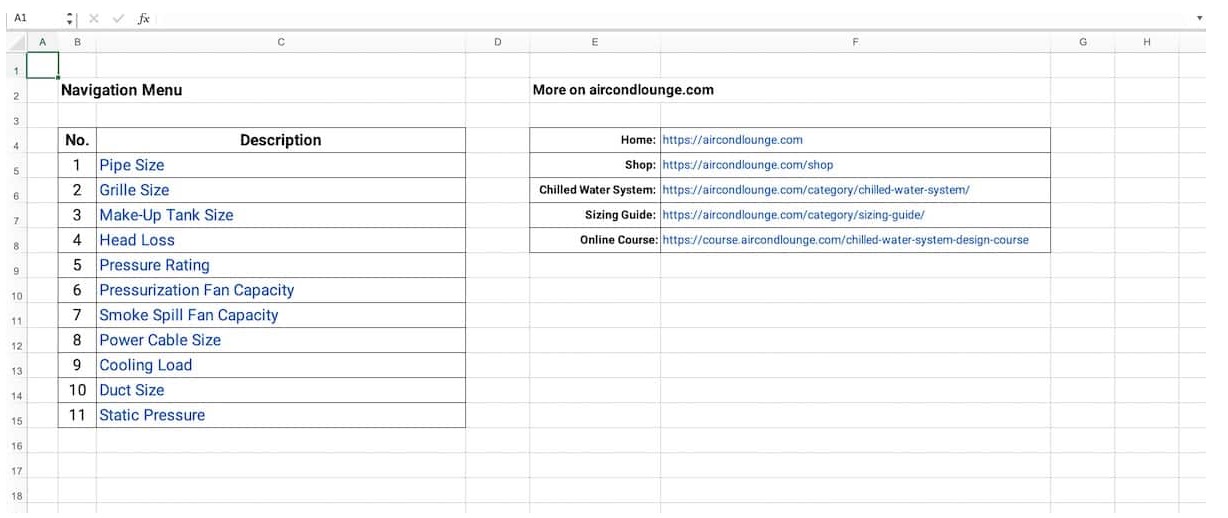
Task: Open the Name Box stepper arrows
Action: coord(69,18)
